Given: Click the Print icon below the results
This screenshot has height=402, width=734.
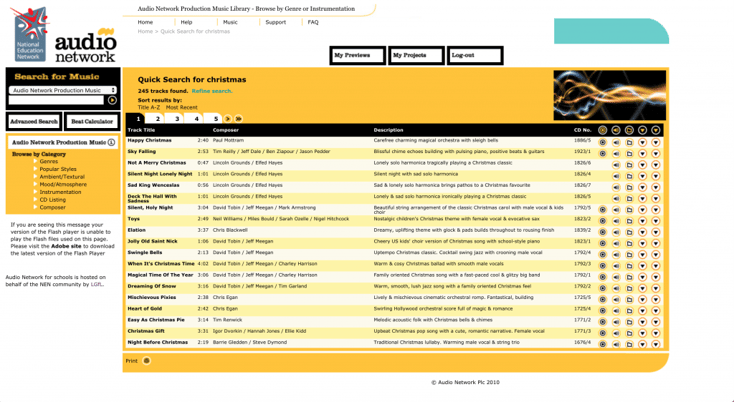Looking at the screenshot, I should [x=147, y=361].
